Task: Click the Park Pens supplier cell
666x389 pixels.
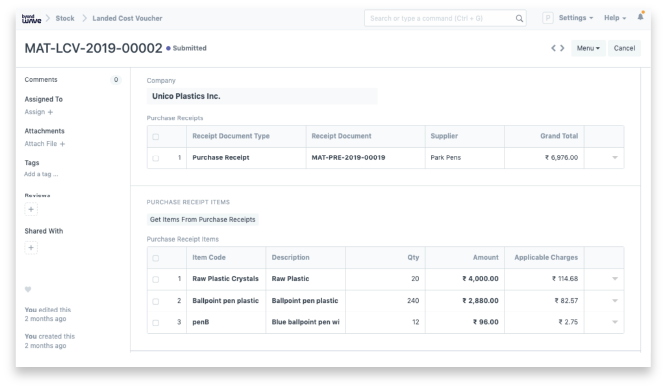Action: point(465,158)
